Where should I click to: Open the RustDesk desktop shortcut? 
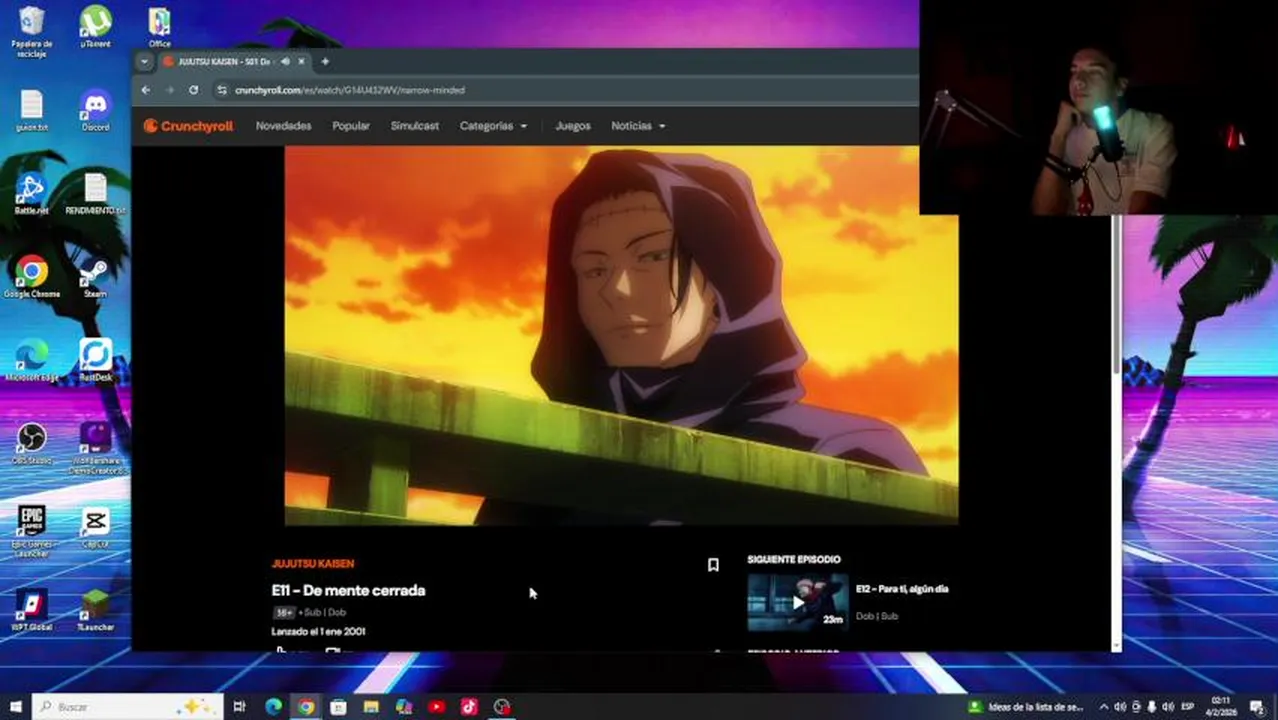pyautogui.click(x=96, y=360)
